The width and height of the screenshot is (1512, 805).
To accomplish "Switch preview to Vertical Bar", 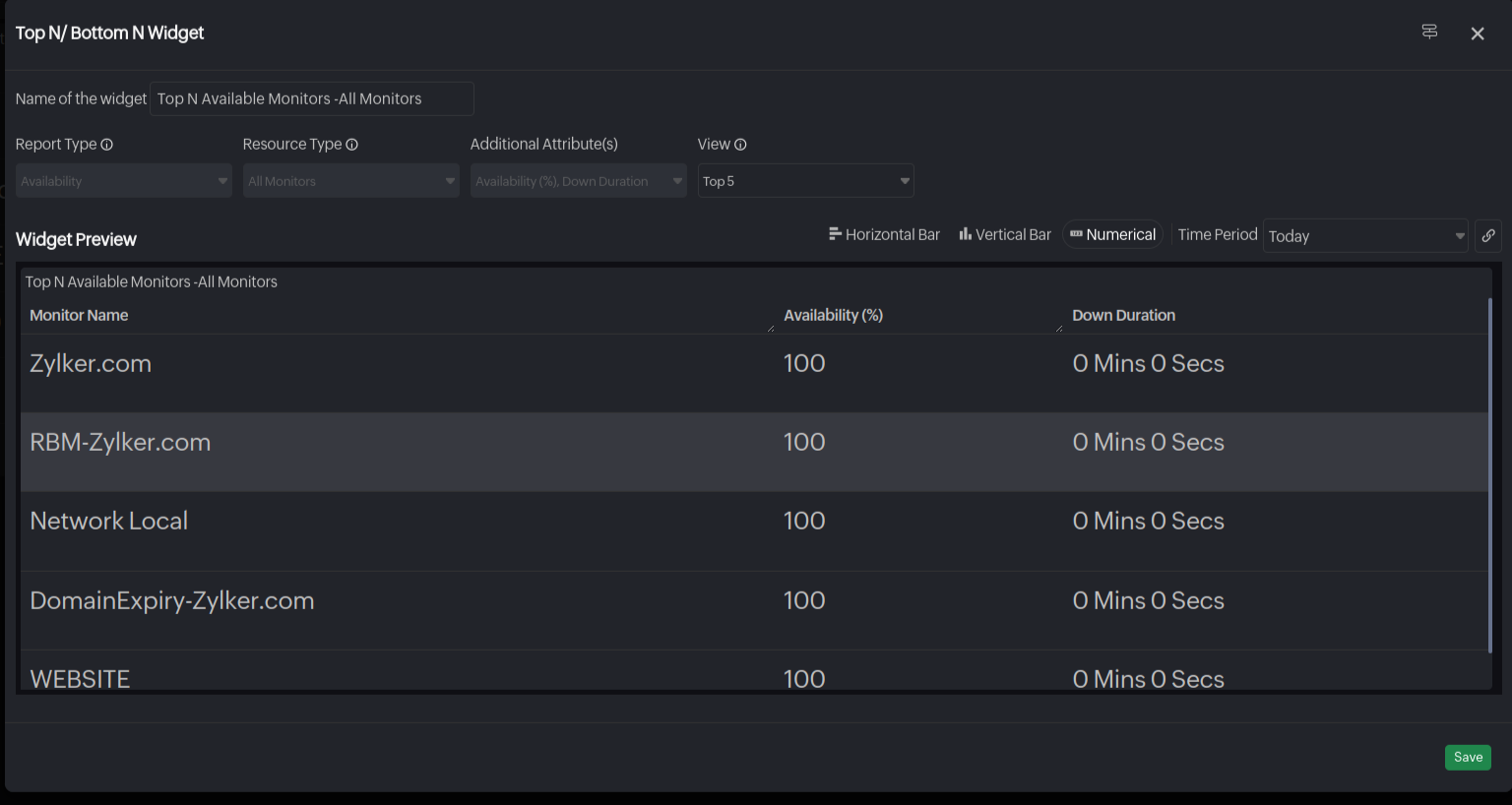I will 1005,234.
